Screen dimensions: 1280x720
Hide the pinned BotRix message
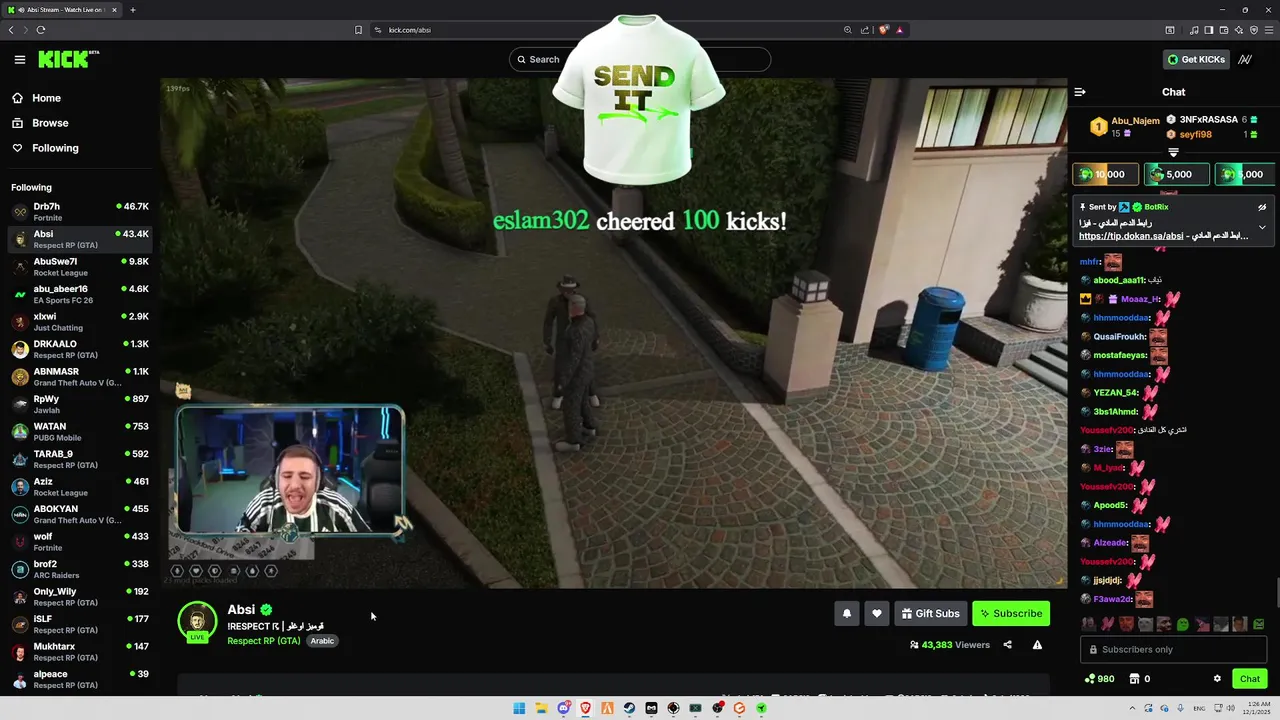[x=1262, y=207]
